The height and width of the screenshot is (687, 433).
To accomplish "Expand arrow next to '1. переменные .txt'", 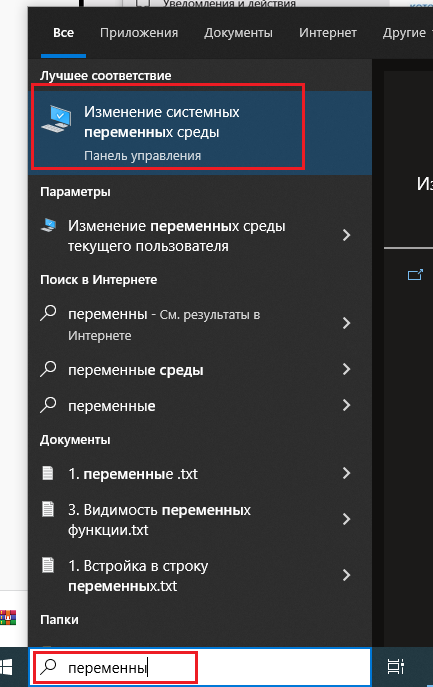I will pos(346,473).
